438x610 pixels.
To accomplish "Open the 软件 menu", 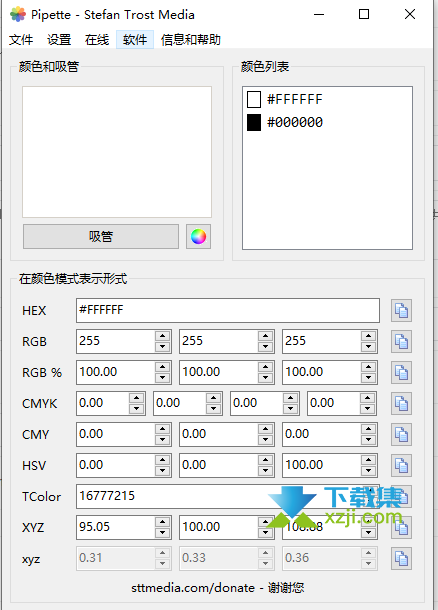I will click(135, 39).
